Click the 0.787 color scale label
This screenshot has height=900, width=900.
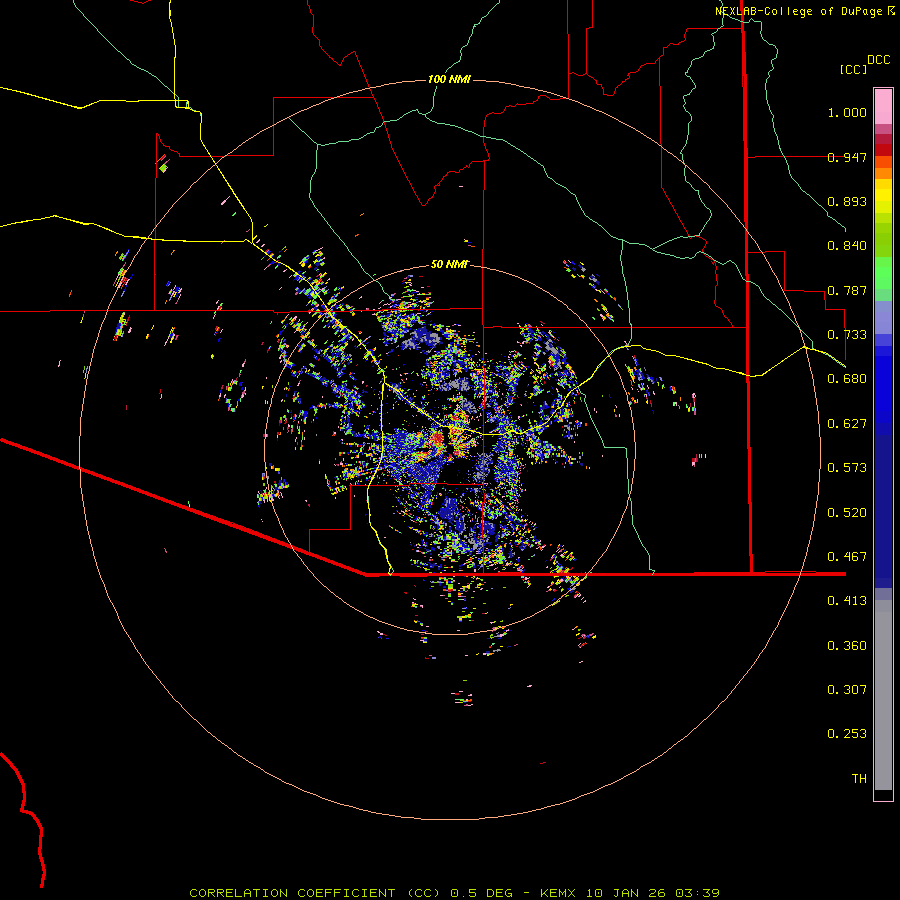[x=847, y=290]
